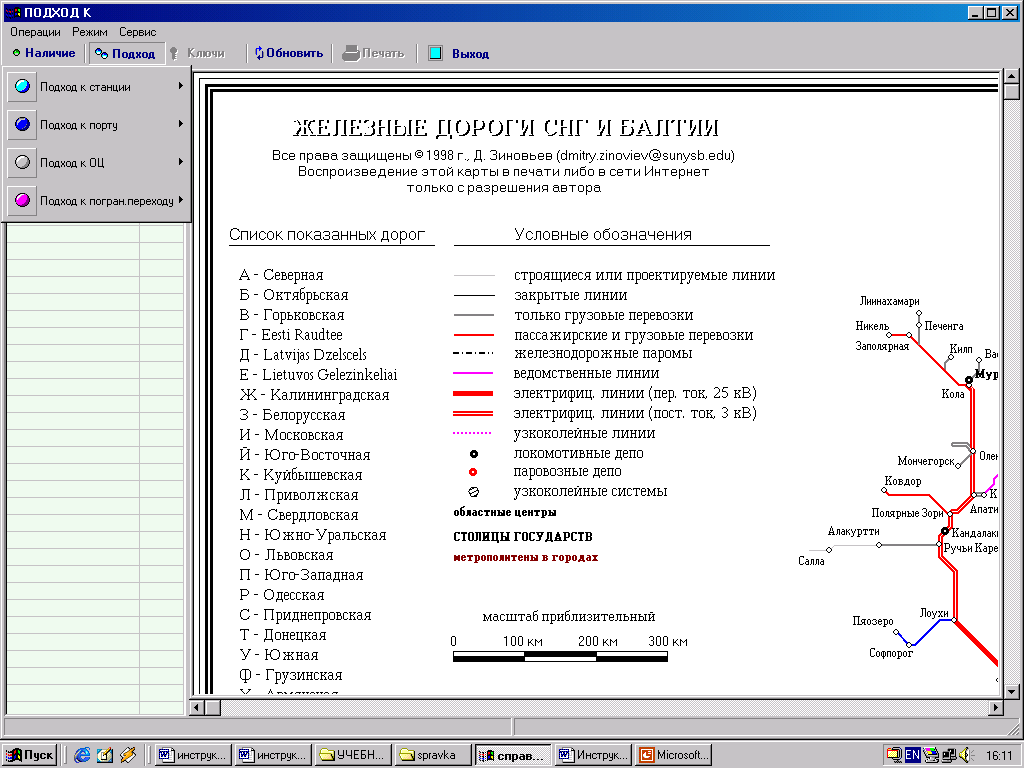Screen dimensions: 1024x768
Task: Expand the Подход к погран.переходу submenu arrow
Action: tap(180, 199)
